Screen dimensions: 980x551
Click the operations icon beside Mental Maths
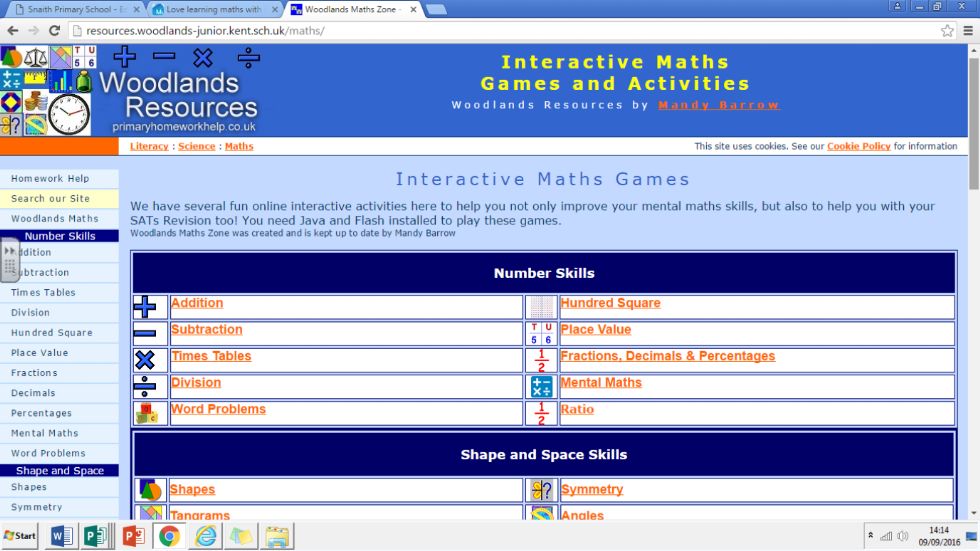tap(541, 387)
